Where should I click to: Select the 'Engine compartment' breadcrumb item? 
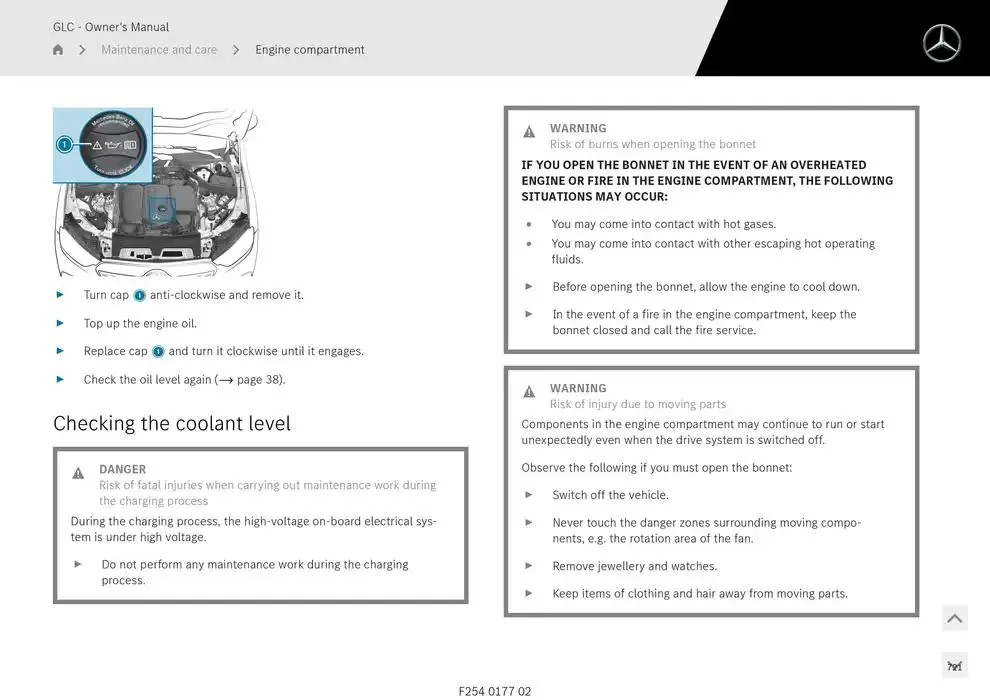310,50
